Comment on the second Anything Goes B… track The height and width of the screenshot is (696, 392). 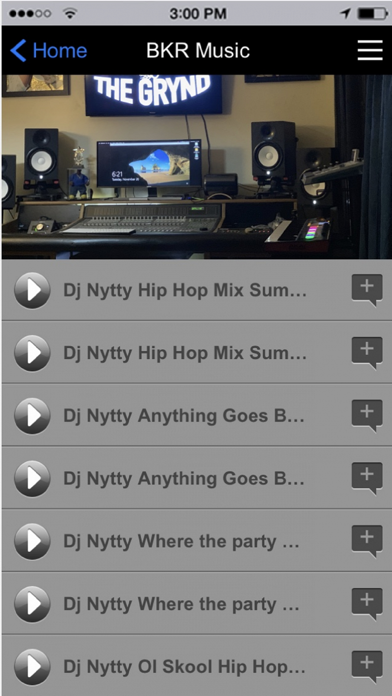pyautogui.click(x=367, y=478)
